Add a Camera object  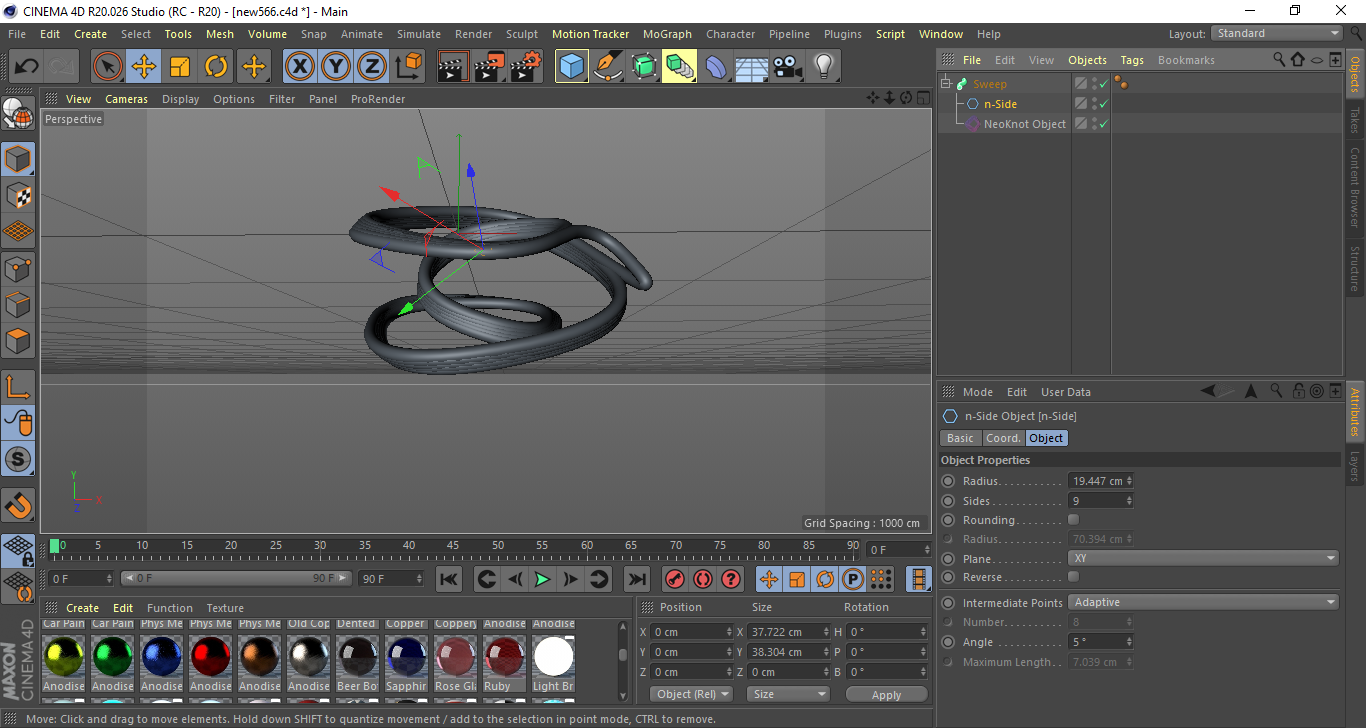click(787, 67)
